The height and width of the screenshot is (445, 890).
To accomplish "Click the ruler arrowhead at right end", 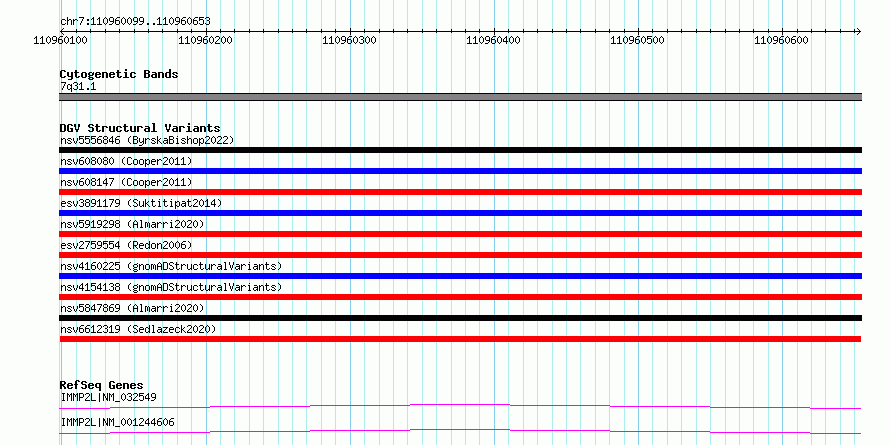I will tap(858, 31).
